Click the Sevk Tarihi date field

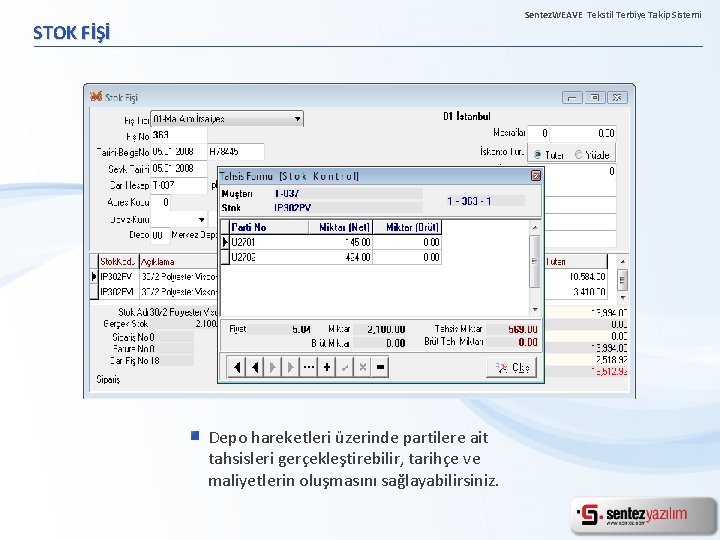[179, 169]
